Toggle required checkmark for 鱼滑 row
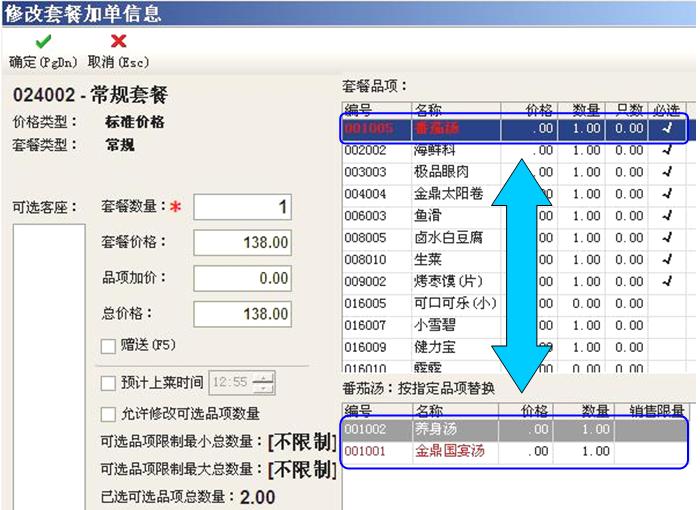This screenshot has height=510, width=700. tap(667, 215)
